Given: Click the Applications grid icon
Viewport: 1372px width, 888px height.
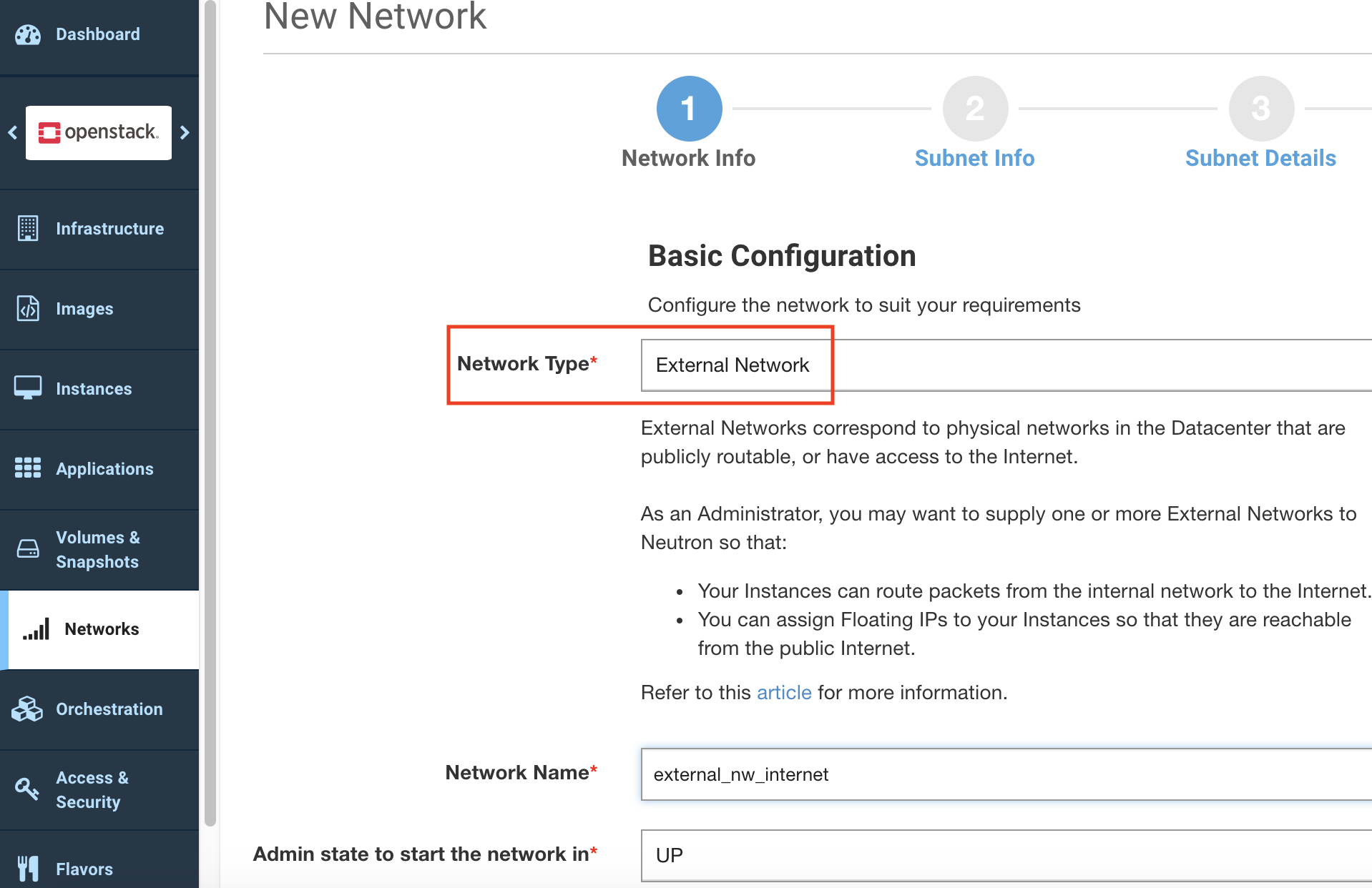Looking at the screenshot, I should (x=28, y=468).
